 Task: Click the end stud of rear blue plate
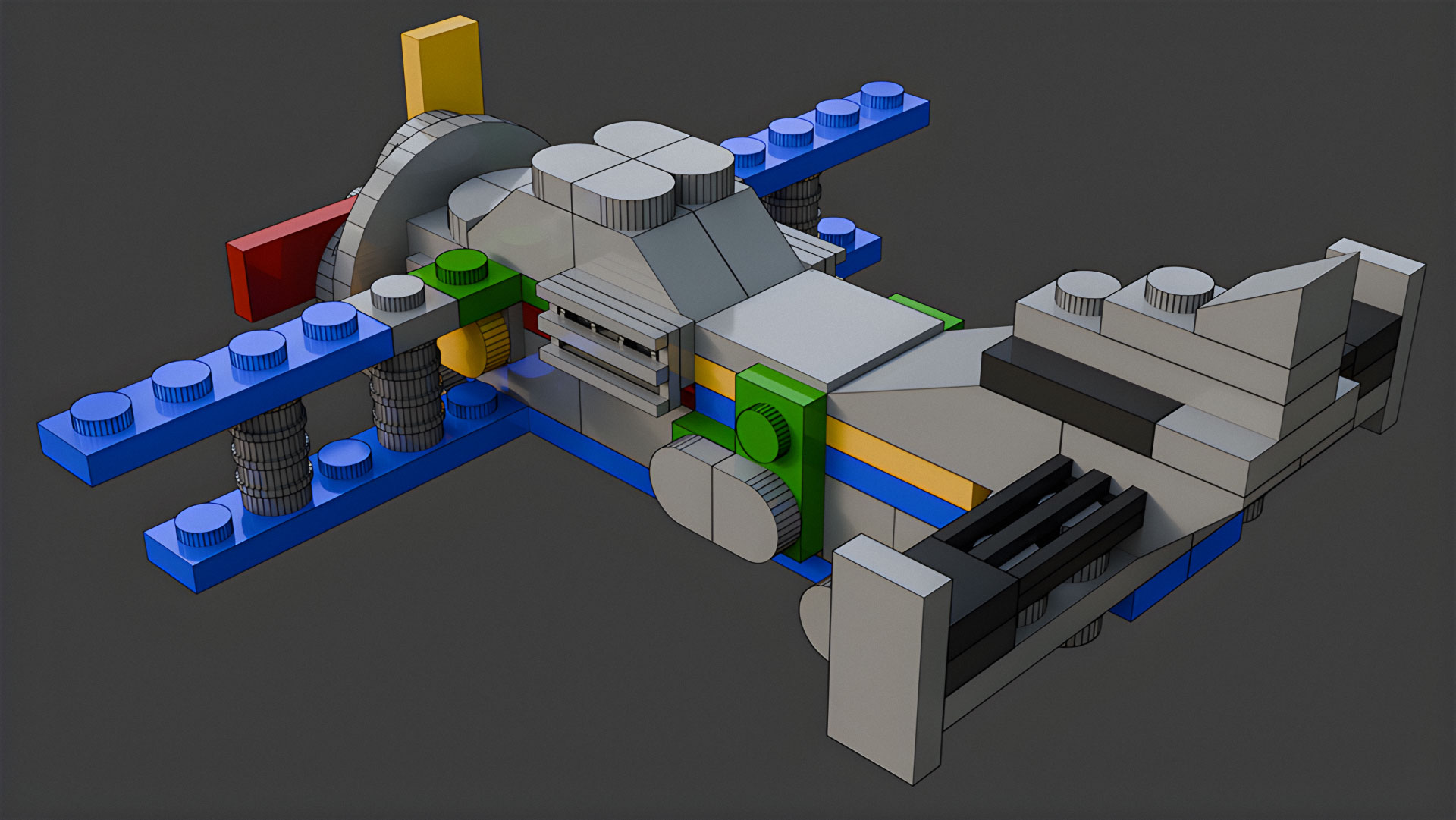coord(883,96)
